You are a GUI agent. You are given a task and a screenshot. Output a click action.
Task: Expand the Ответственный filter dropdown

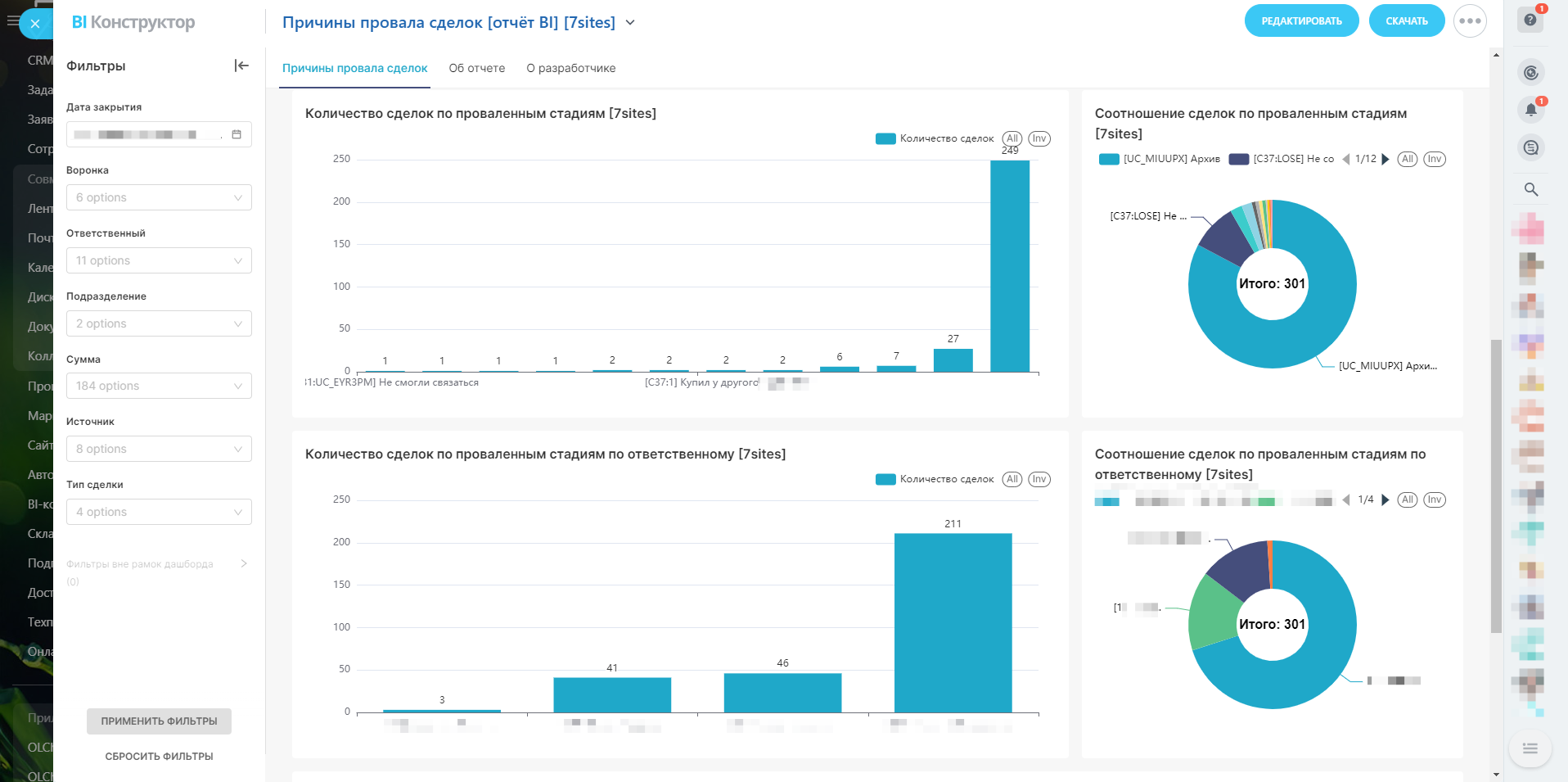pos(159,260)
